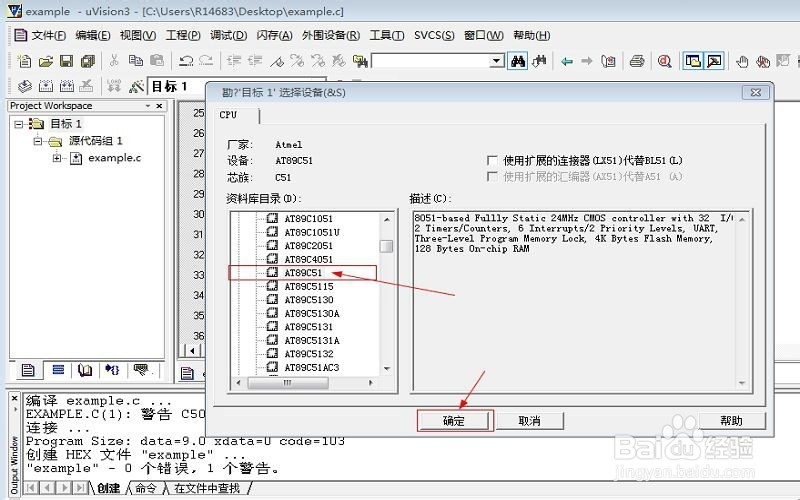Click the Kill All Breakpoints hands icon

pos(763,62)
